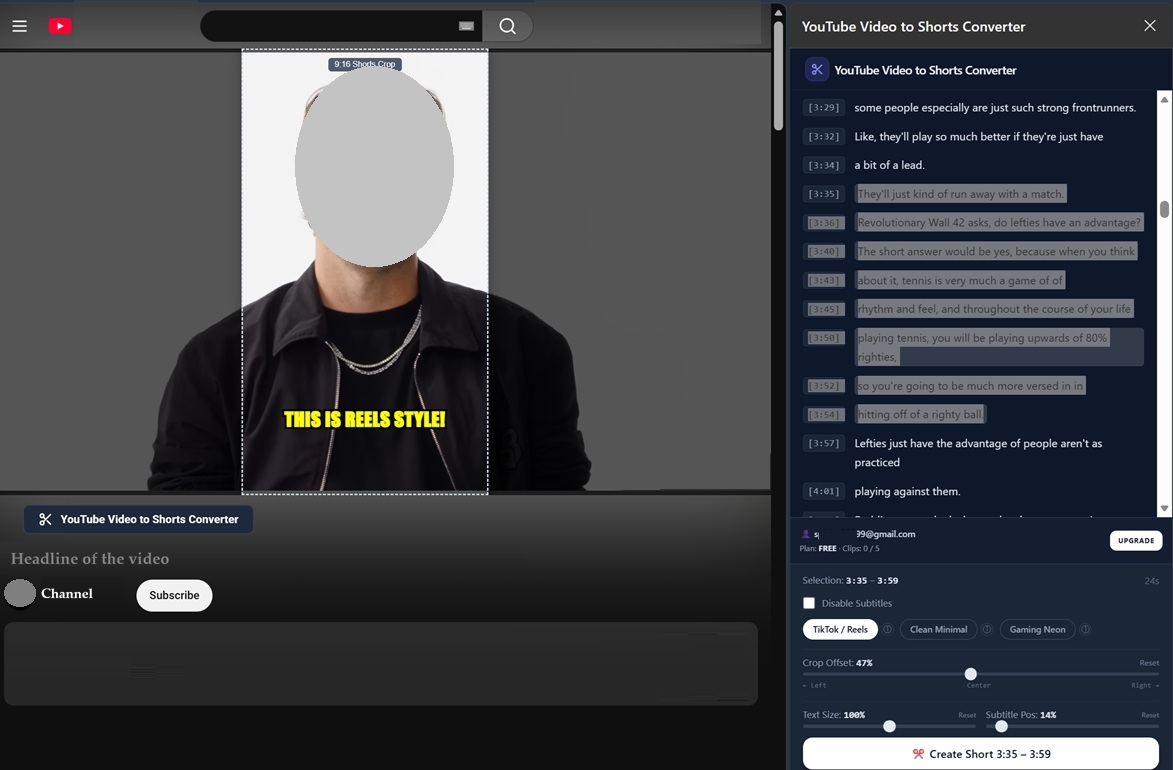Click the 'THIS IS REELS STYLE!' subtitle preview
Image resolution: width=1173 pixels, height=770 pixels.
[364, 420]
